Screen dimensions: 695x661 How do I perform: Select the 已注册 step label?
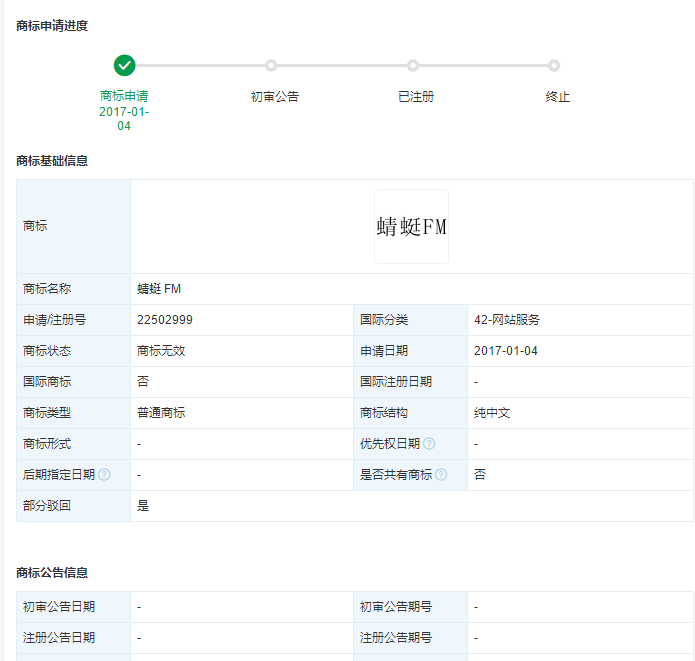tap(416, 97)
